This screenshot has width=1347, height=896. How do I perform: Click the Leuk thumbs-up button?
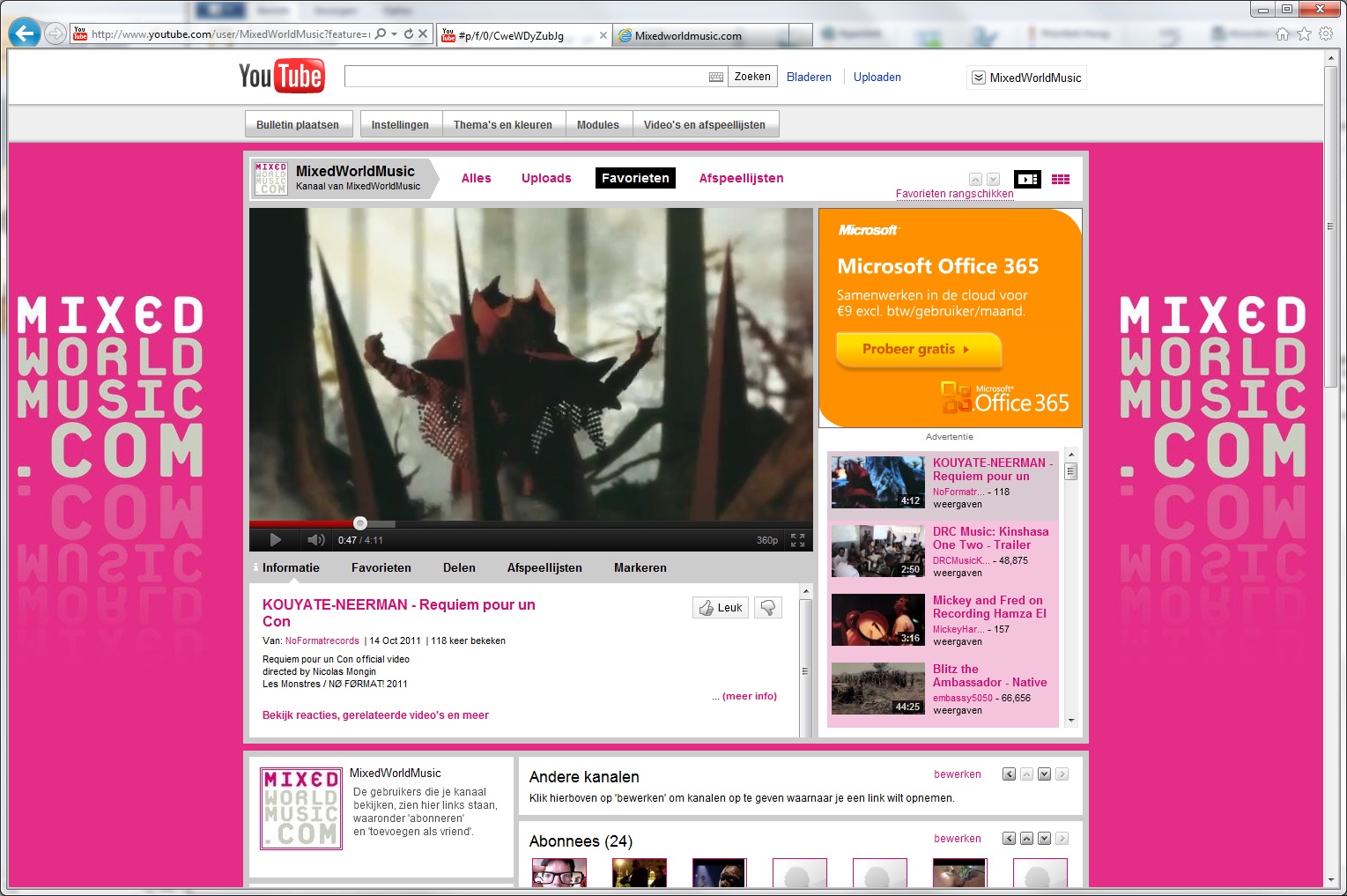(721, 608)
